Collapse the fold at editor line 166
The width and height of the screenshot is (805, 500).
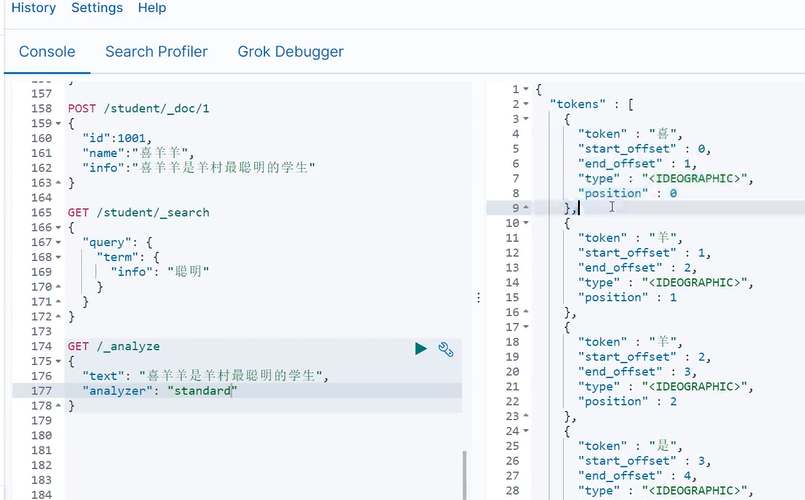click(x=58, y=227)
